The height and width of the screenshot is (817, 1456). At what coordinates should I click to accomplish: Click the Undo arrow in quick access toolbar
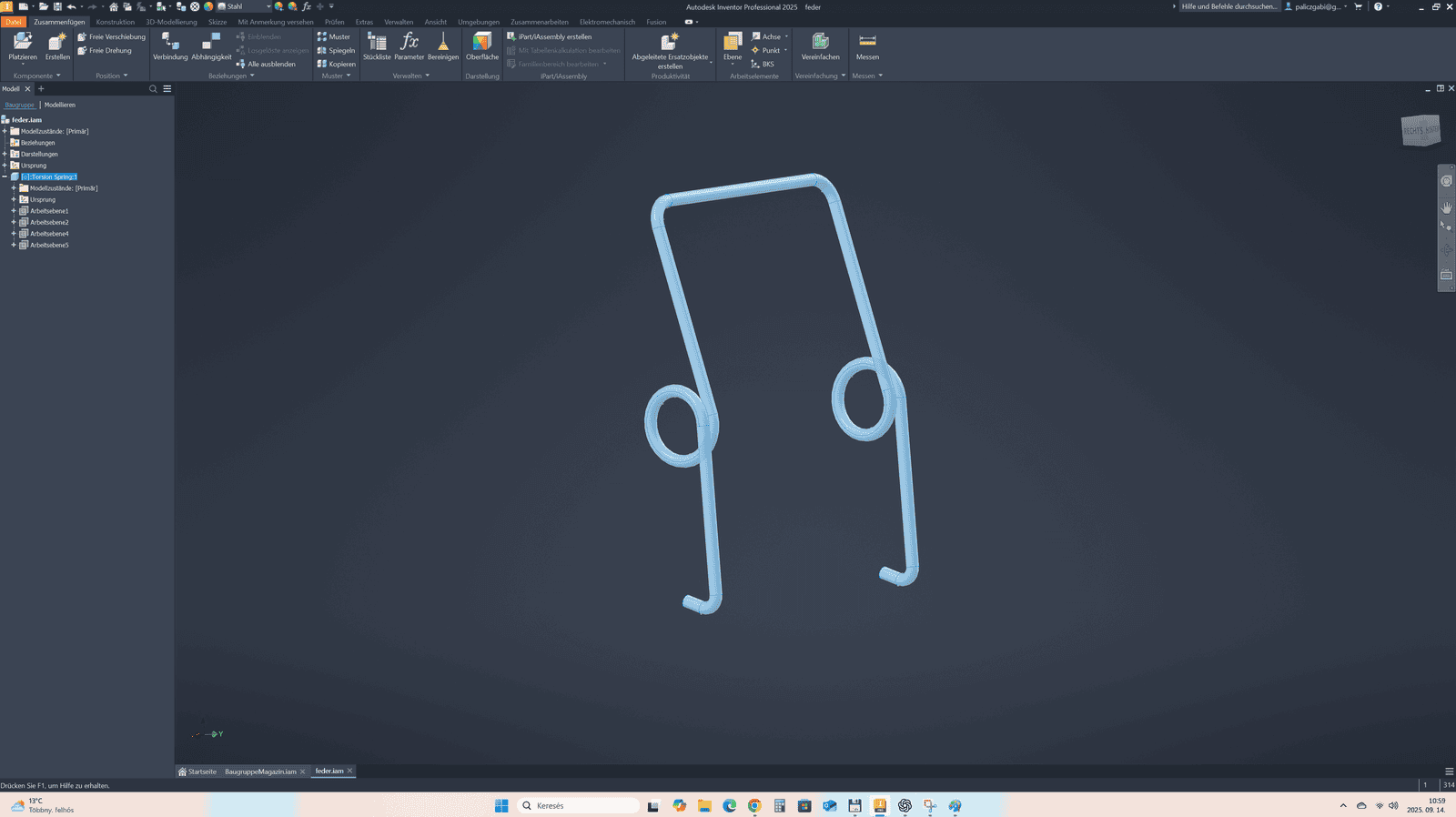click(x=71, y=6)
